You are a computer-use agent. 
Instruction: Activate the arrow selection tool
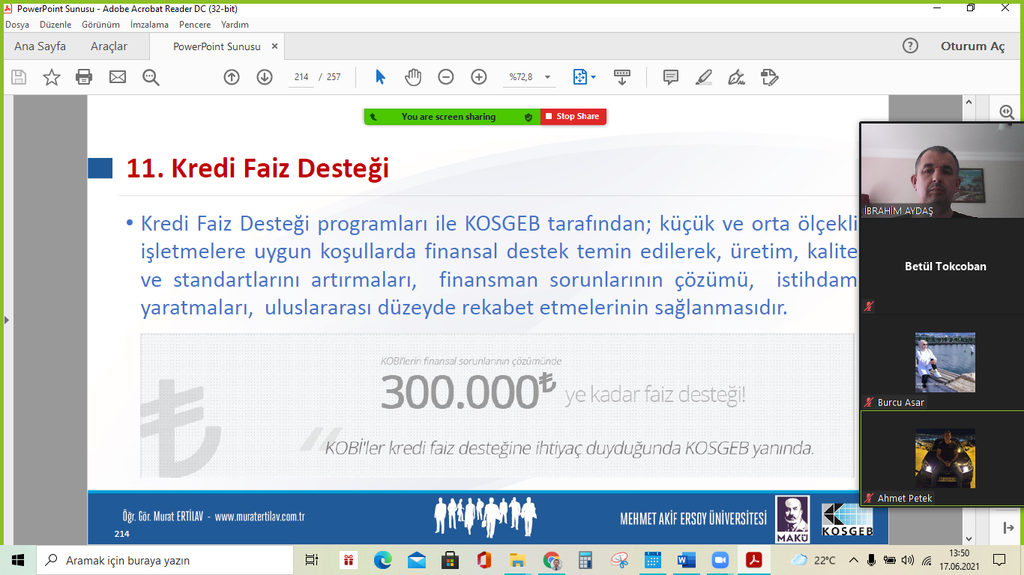click(380, 77)
